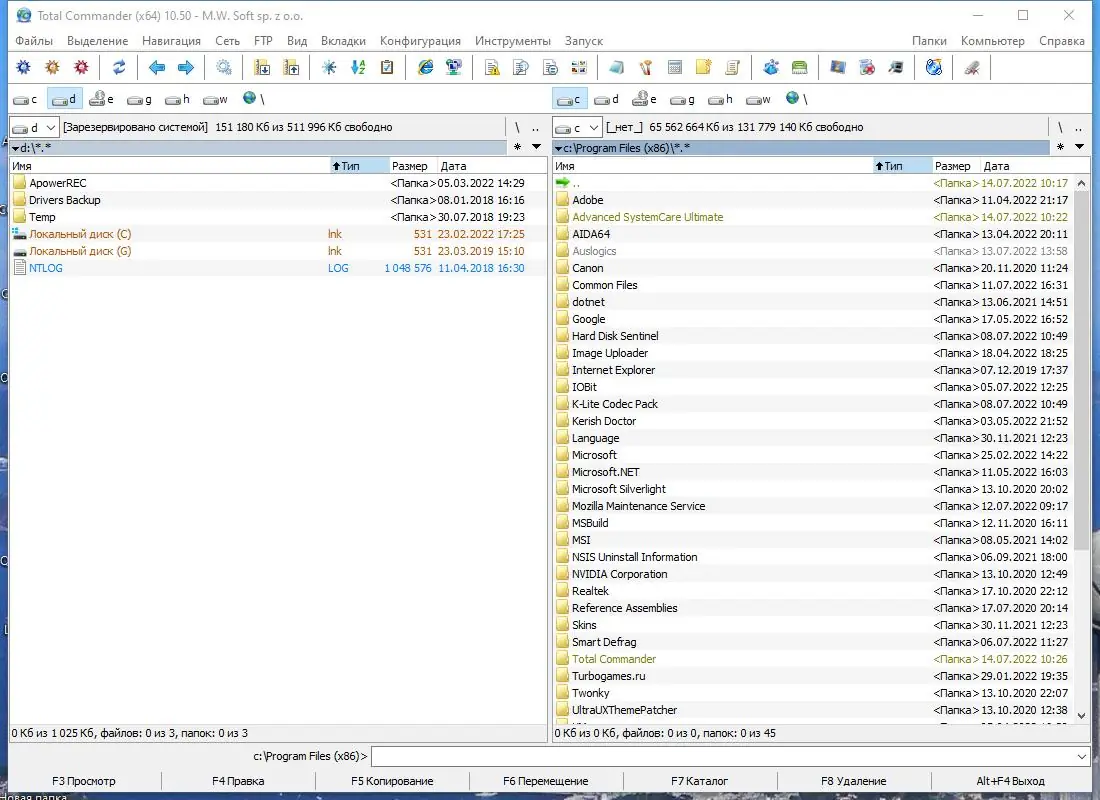Open the Total Commander folder
Image resolution: width=1100 pixels, height=800 pixels.
pyautogui.click(x=611, y=658)
